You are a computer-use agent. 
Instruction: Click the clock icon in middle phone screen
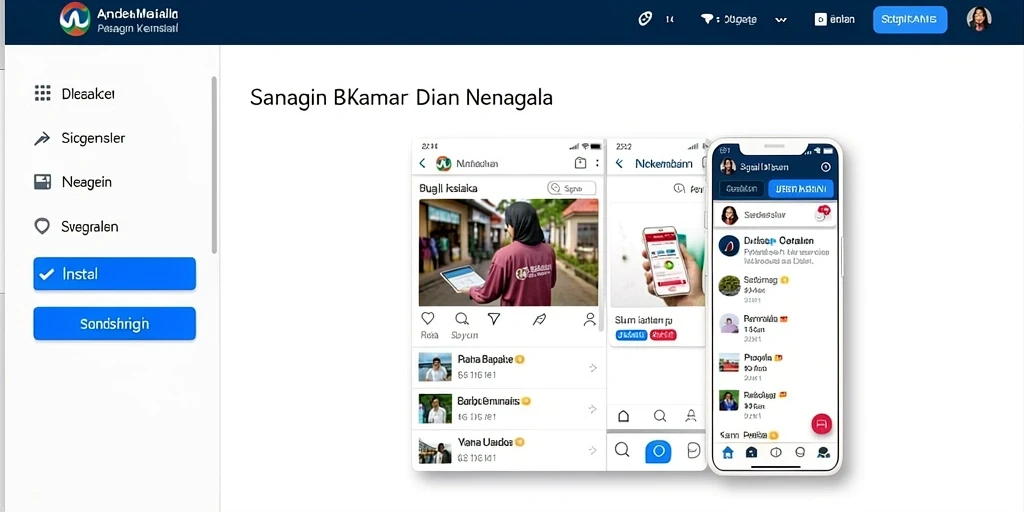pyautogui.click(x=679, y=189)
